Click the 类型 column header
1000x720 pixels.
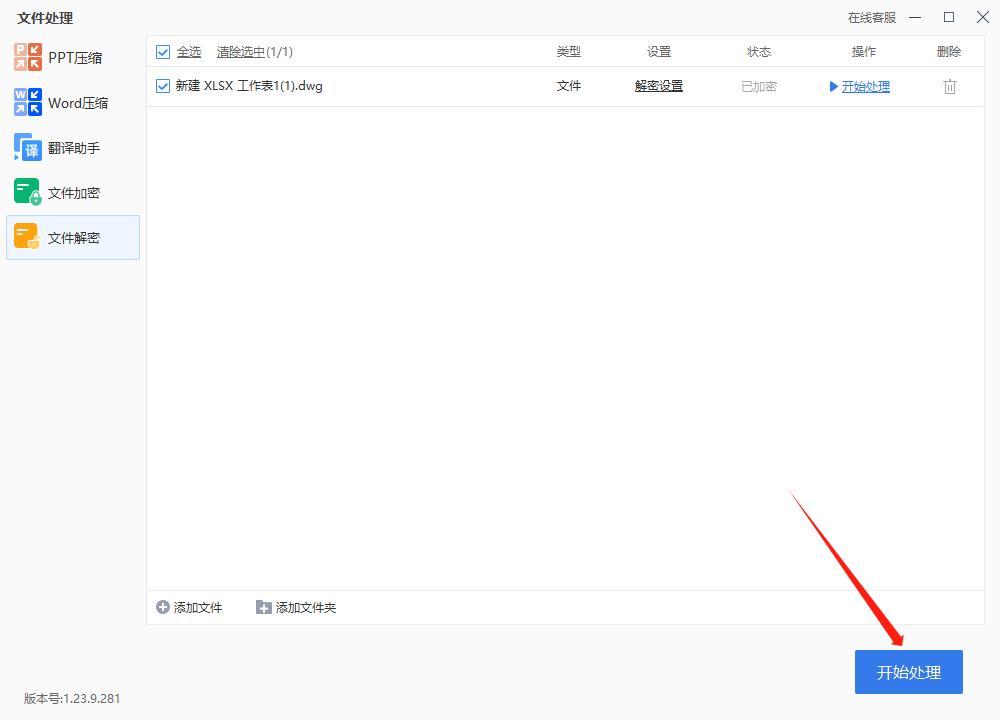[568, 51]
